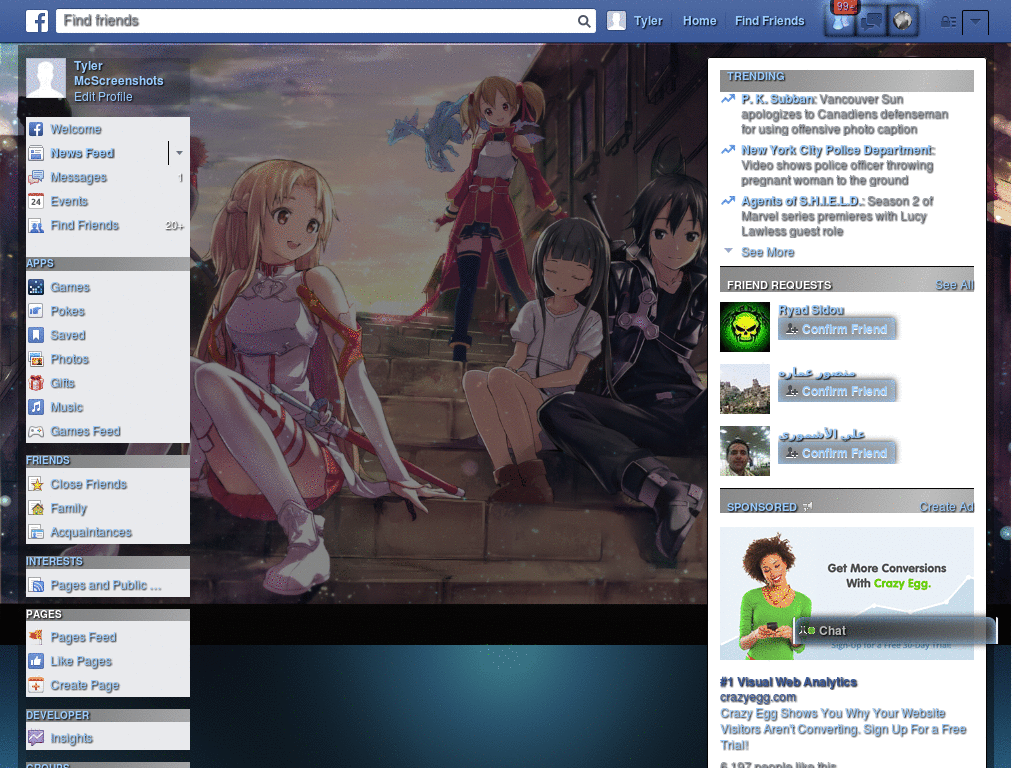1024x768 pixels.
Task: Click the Like Pages thumbs-up icon
Action: pos(37,662)
